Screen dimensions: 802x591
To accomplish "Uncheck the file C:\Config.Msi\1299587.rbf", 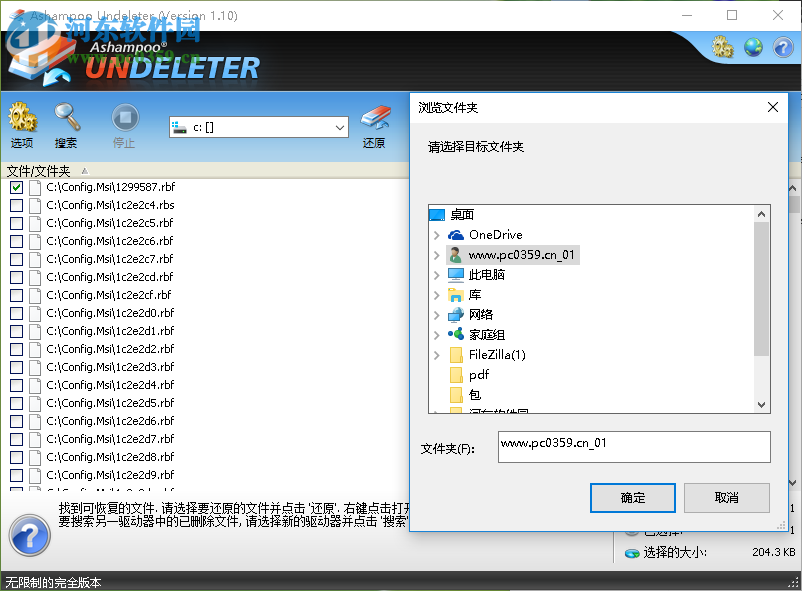I will pos(15,187).
